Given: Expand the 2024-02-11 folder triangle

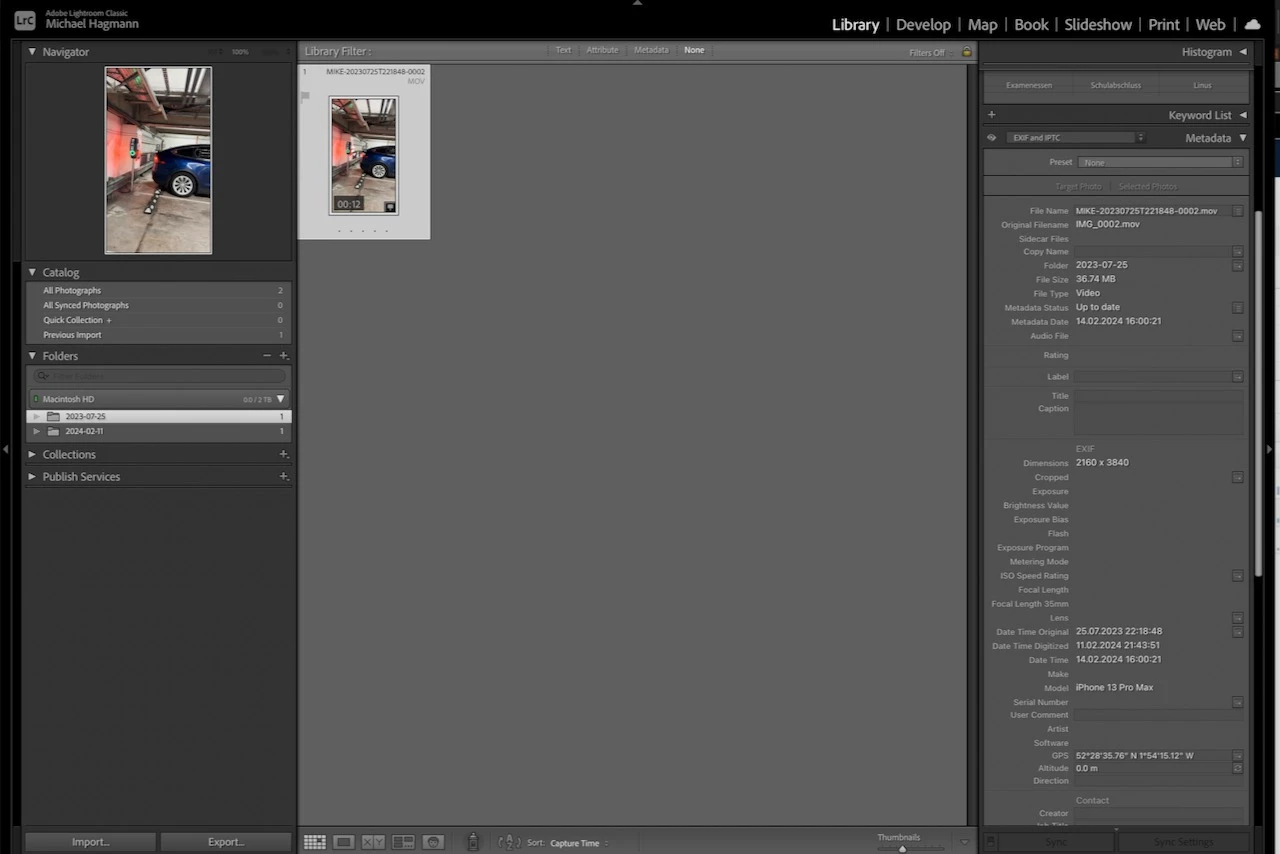Looking at the screenshot, I should pos(37,432).
